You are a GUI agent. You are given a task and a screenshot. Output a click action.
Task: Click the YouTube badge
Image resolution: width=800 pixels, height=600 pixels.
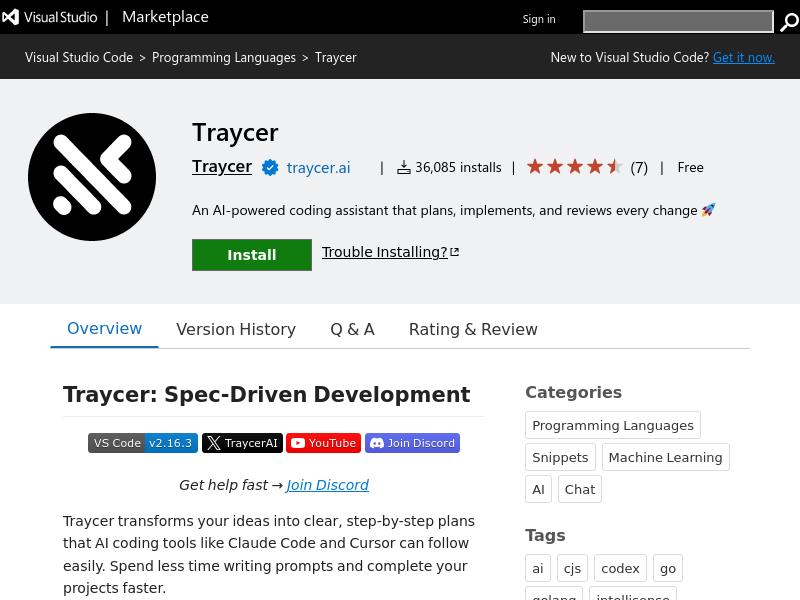(323, 443)
